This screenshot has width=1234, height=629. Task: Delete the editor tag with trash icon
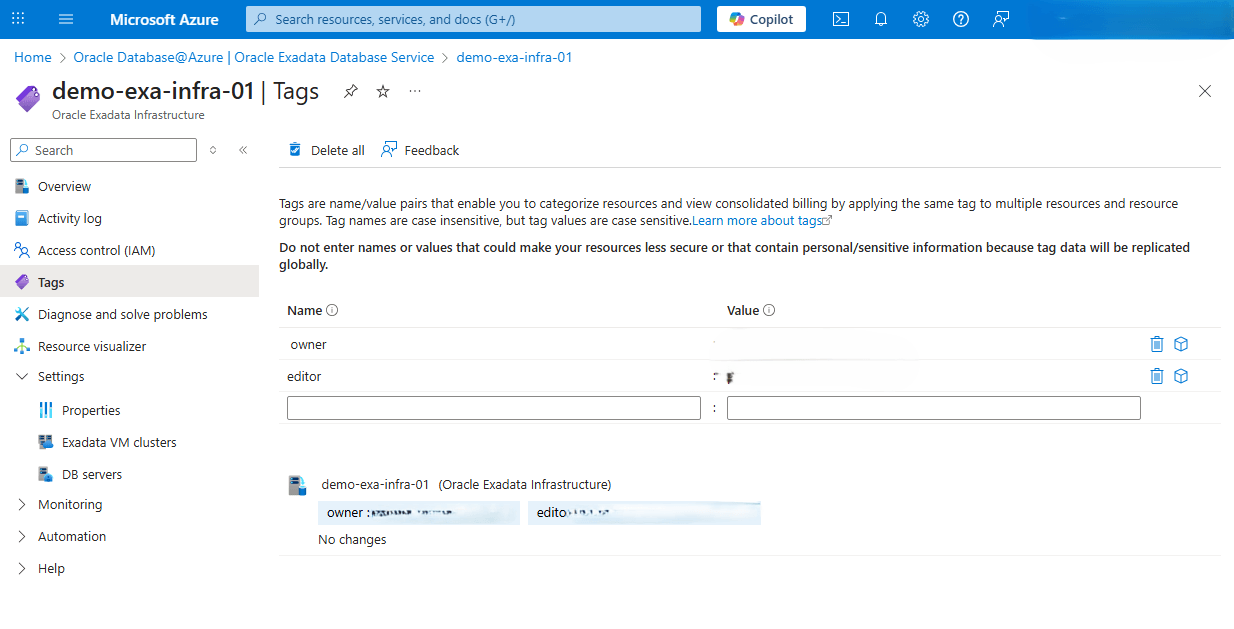point(1157,376)
